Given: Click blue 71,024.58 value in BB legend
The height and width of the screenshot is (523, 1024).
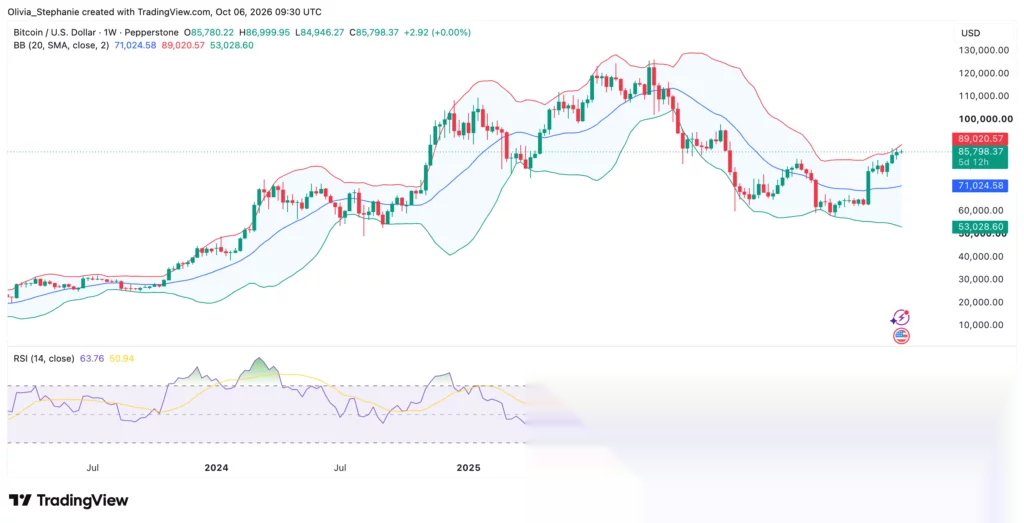Looking at the screenshot, I should pyautogui.click(x=135, y=45).
